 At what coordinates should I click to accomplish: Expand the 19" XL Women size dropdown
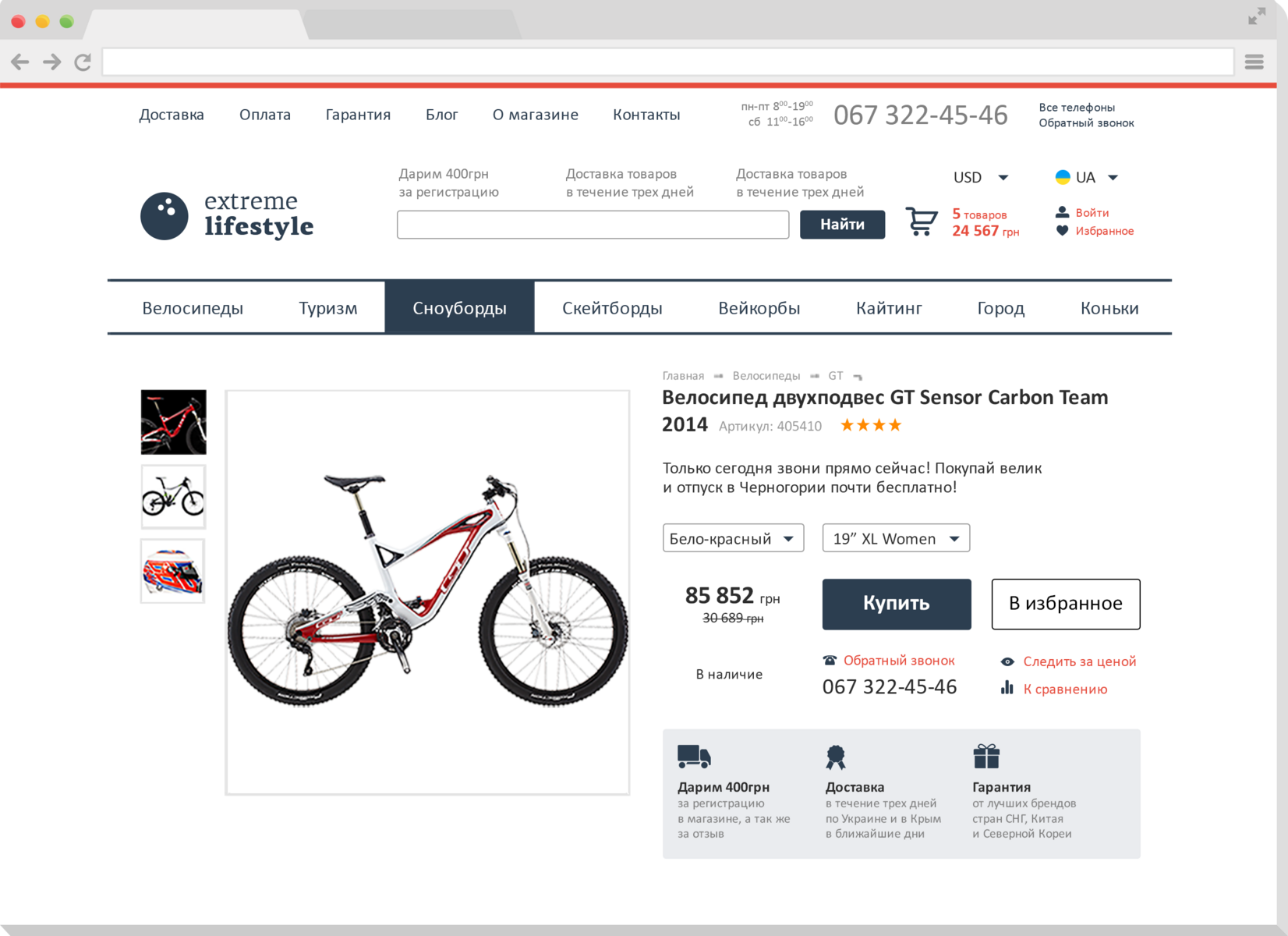896,538
